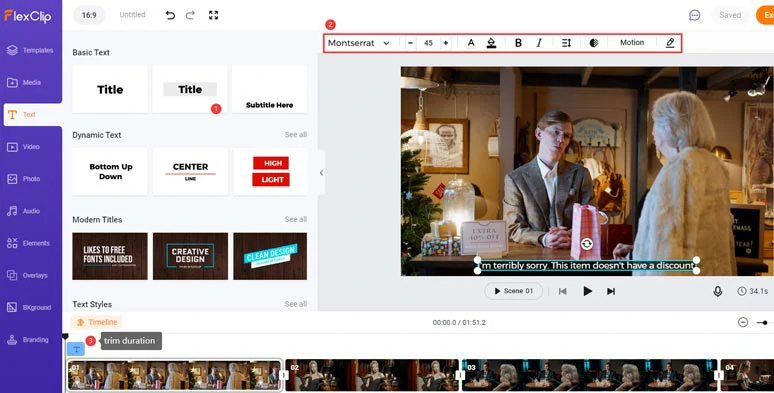The image size is (774, 393).
Task: Open the Templates sidebar section
Action: 31,50
